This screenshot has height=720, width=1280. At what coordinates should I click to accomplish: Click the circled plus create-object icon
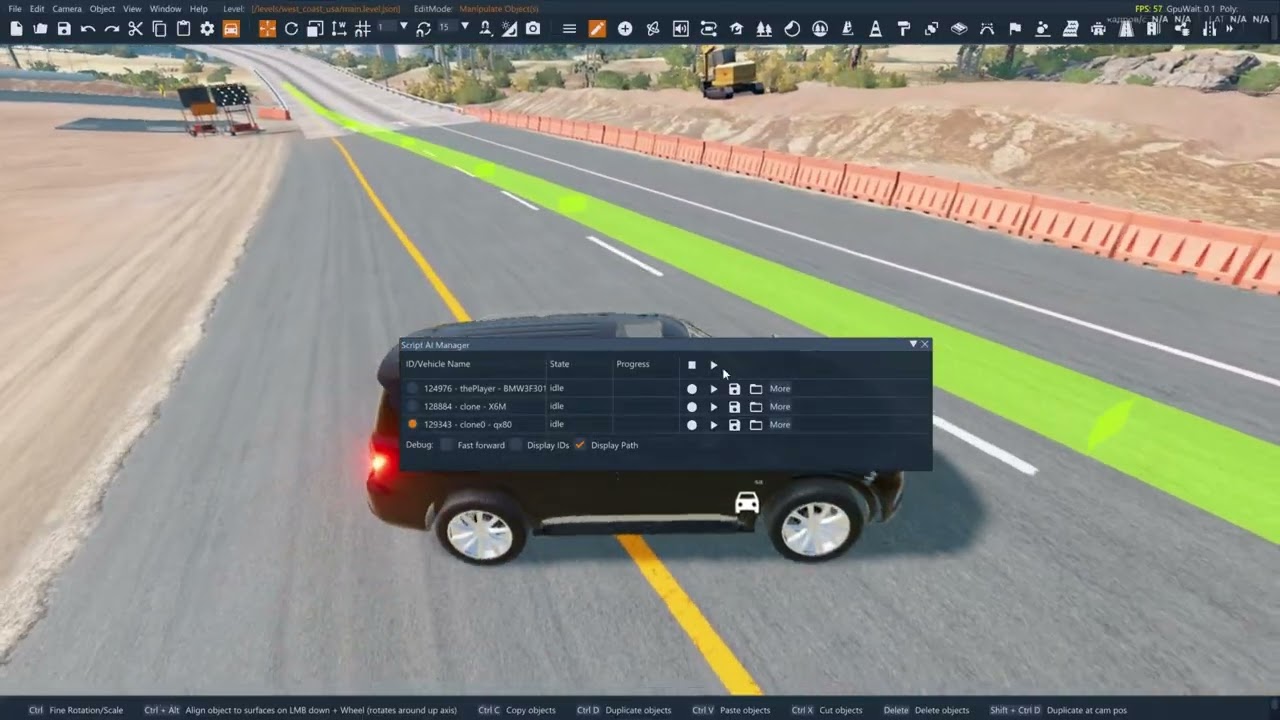(625, 29)
